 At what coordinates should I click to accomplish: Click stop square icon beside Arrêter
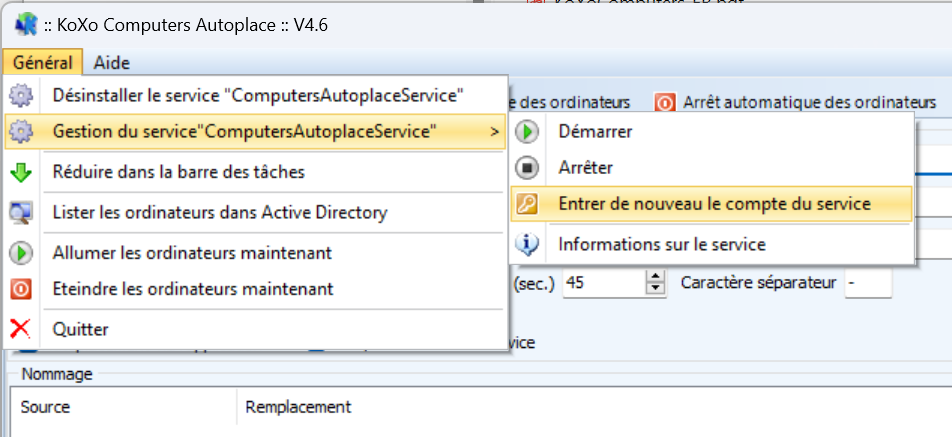[527, 168]
